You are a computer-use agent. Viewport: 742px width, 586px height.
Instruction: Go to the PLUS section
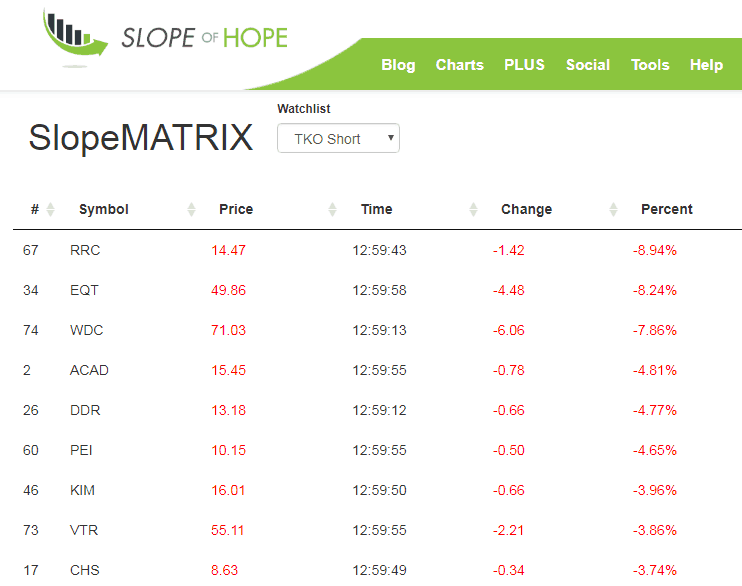coord(524,65)
